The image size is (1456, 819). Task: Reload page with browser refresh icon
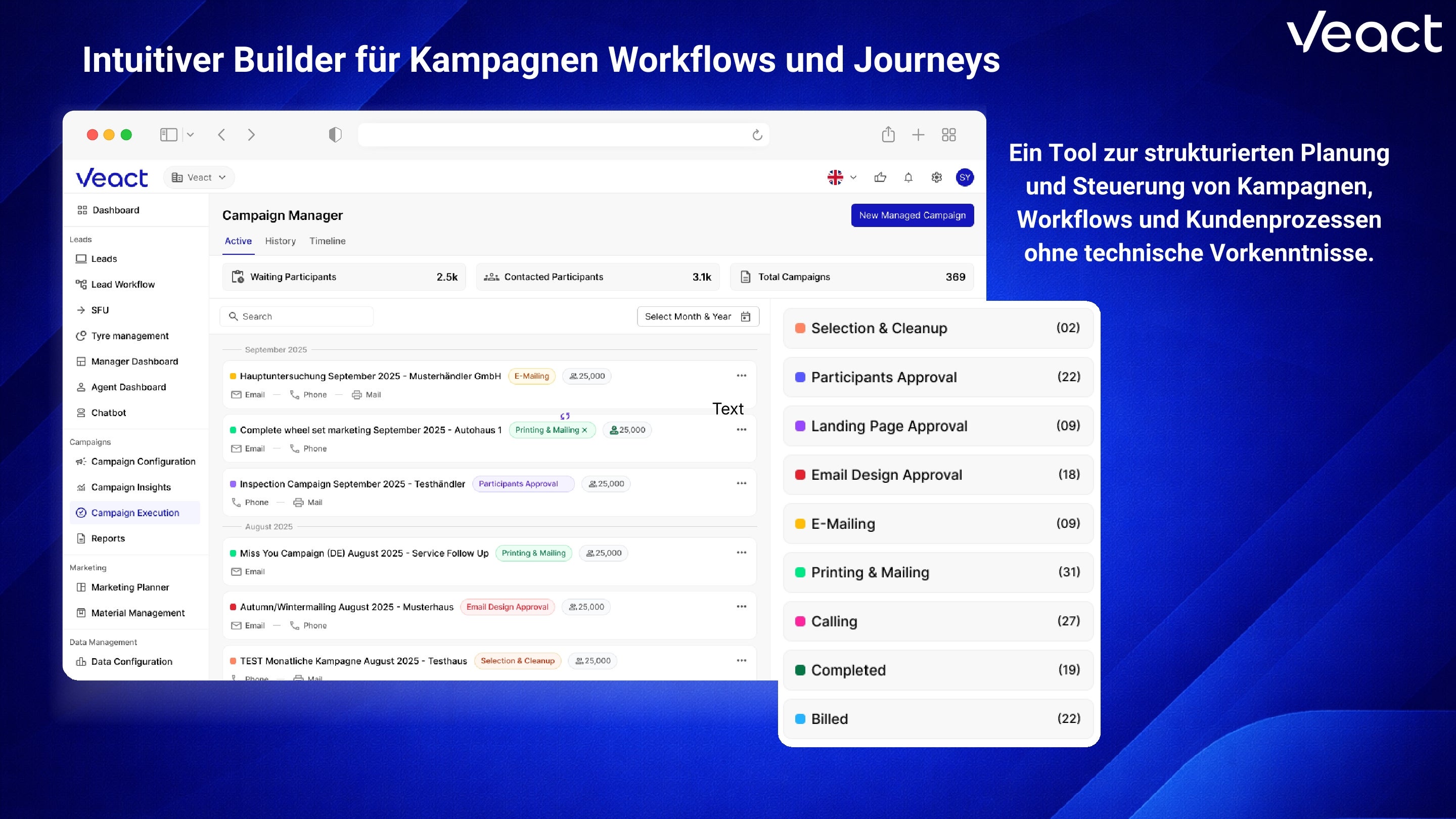[x=757, y=135]
